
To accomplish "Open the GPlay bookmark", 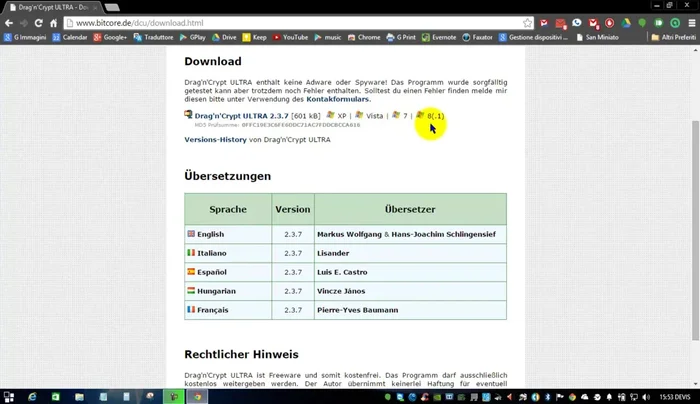I will (192, 37).
